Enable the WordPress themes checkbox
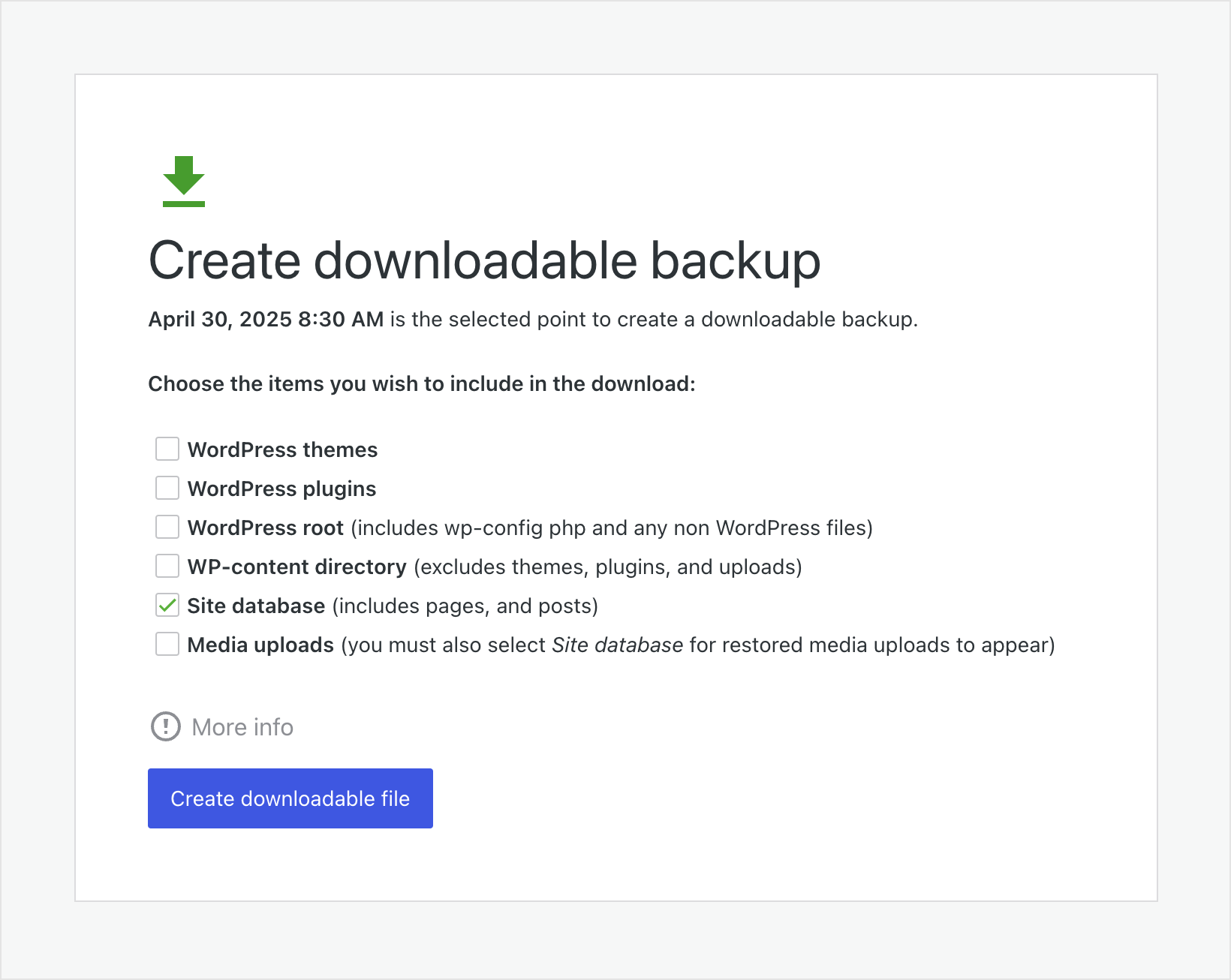This screenshot has height=980, width=1231. pos(167,449)
